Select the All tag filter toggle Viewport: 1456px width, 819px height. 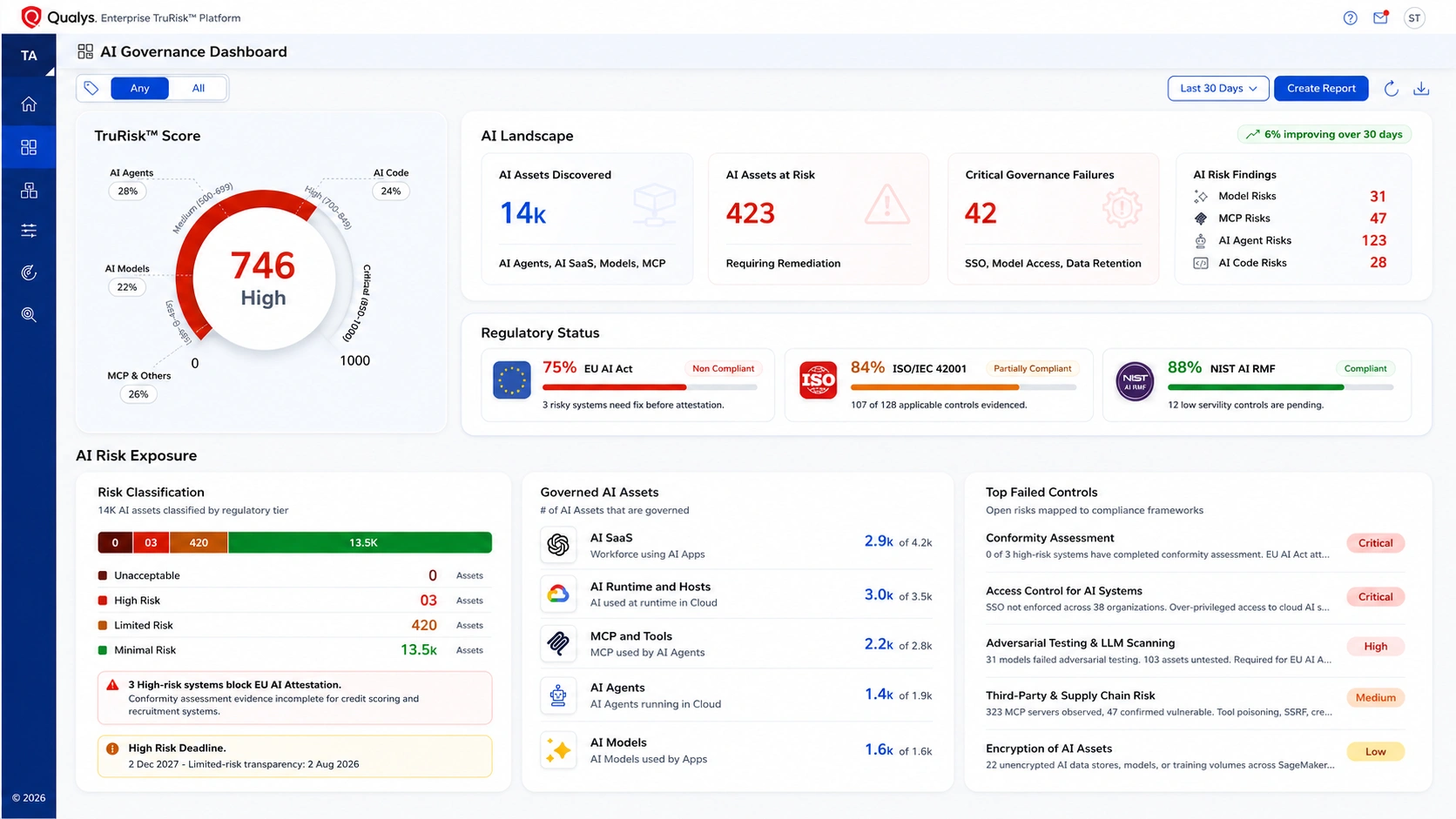(199, 88)
